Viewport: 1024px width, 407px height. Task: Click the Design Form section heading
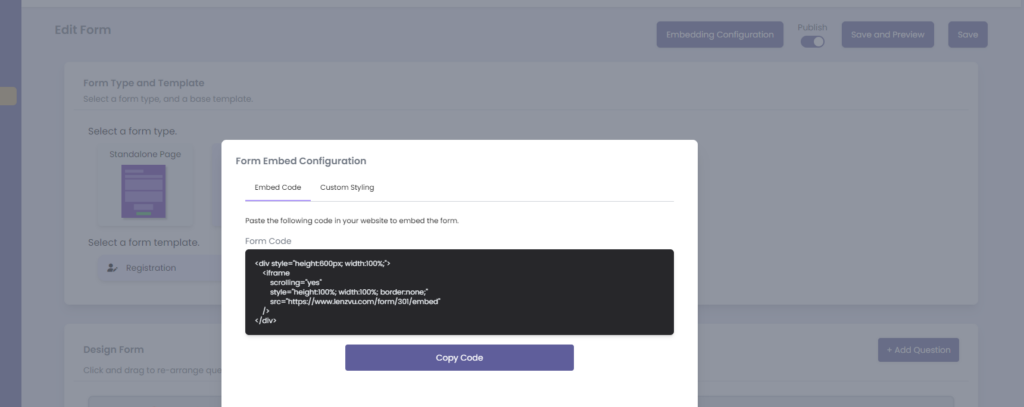[114, 349]
